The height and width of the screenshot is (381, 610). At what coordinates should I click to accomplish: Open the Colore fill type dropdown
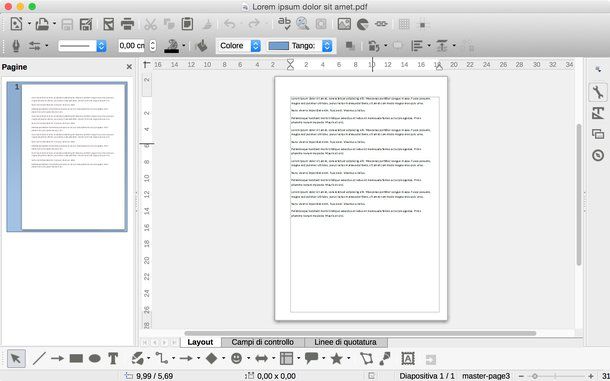pos(238,46)
